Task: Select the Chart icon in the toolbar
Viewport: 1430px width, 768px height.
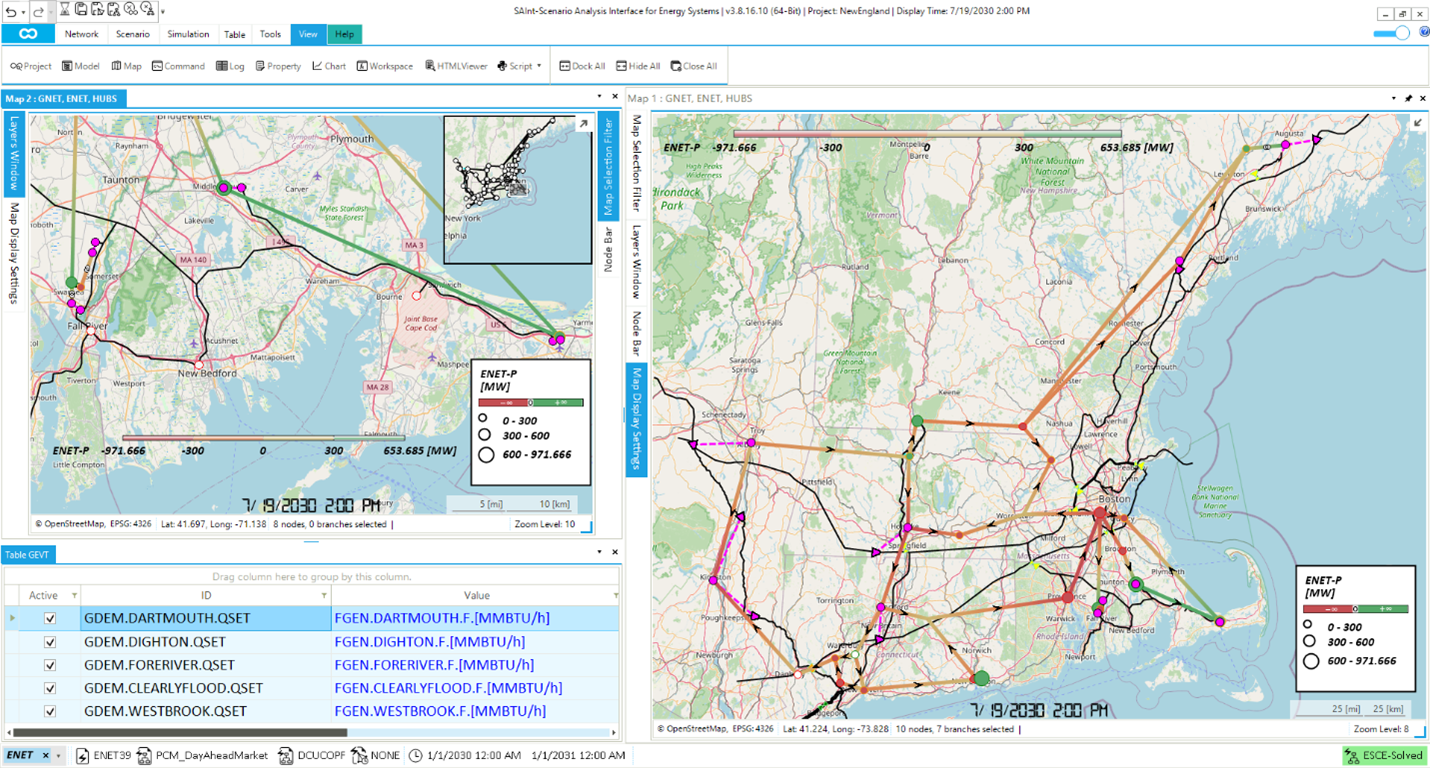Action: pyautogui.click(x=327, y=66)
